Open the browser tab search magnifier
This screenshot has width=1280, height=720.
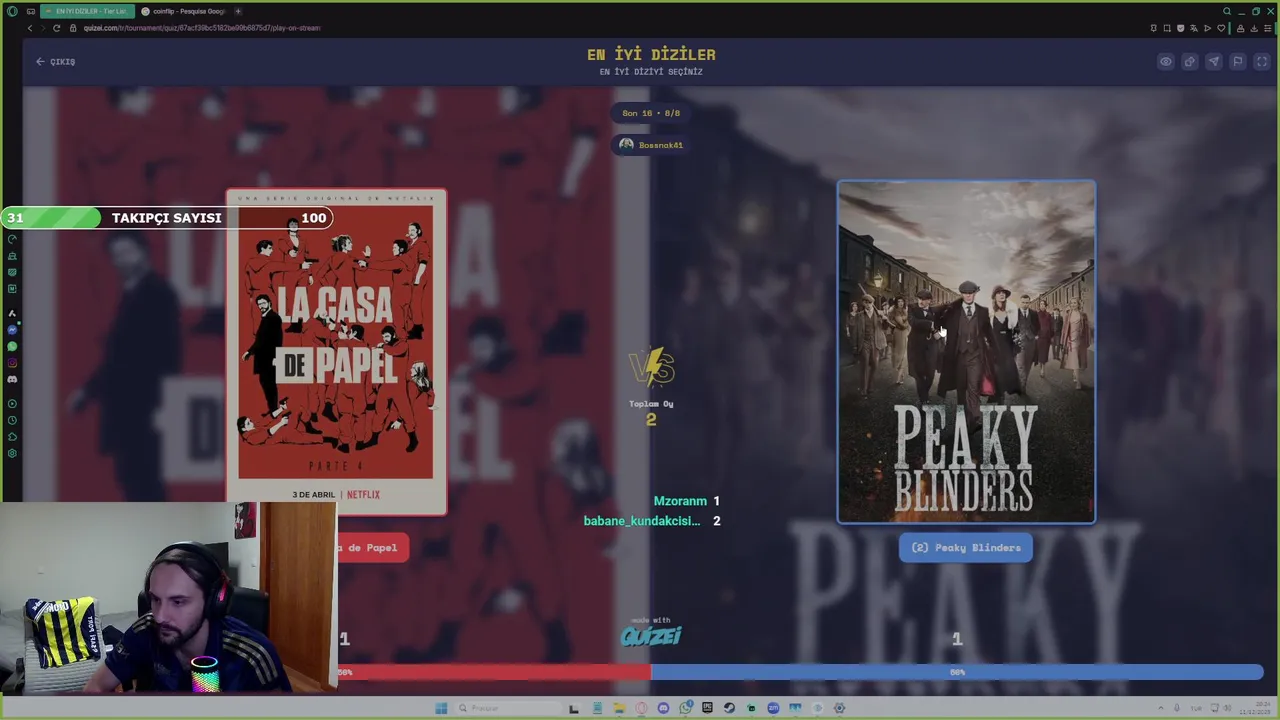pyautogui.click(x=1227, y=11)
